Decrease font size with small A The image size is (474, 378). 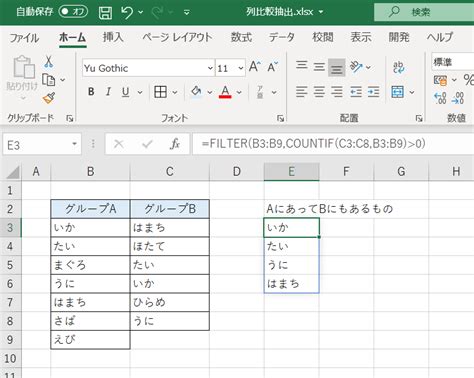click(x=273, y=67)
